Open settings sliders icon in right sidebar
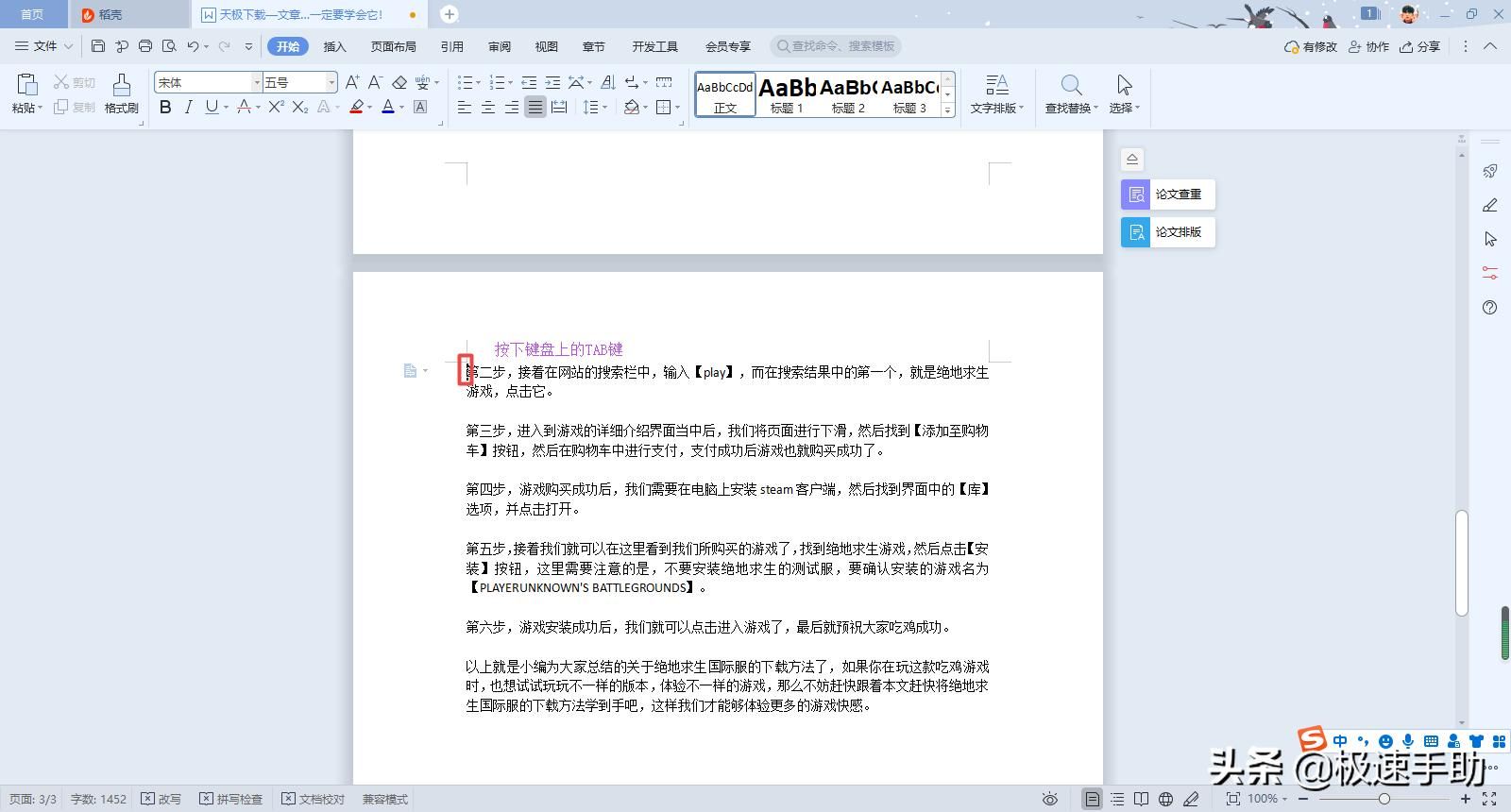 coord(1490,273)
